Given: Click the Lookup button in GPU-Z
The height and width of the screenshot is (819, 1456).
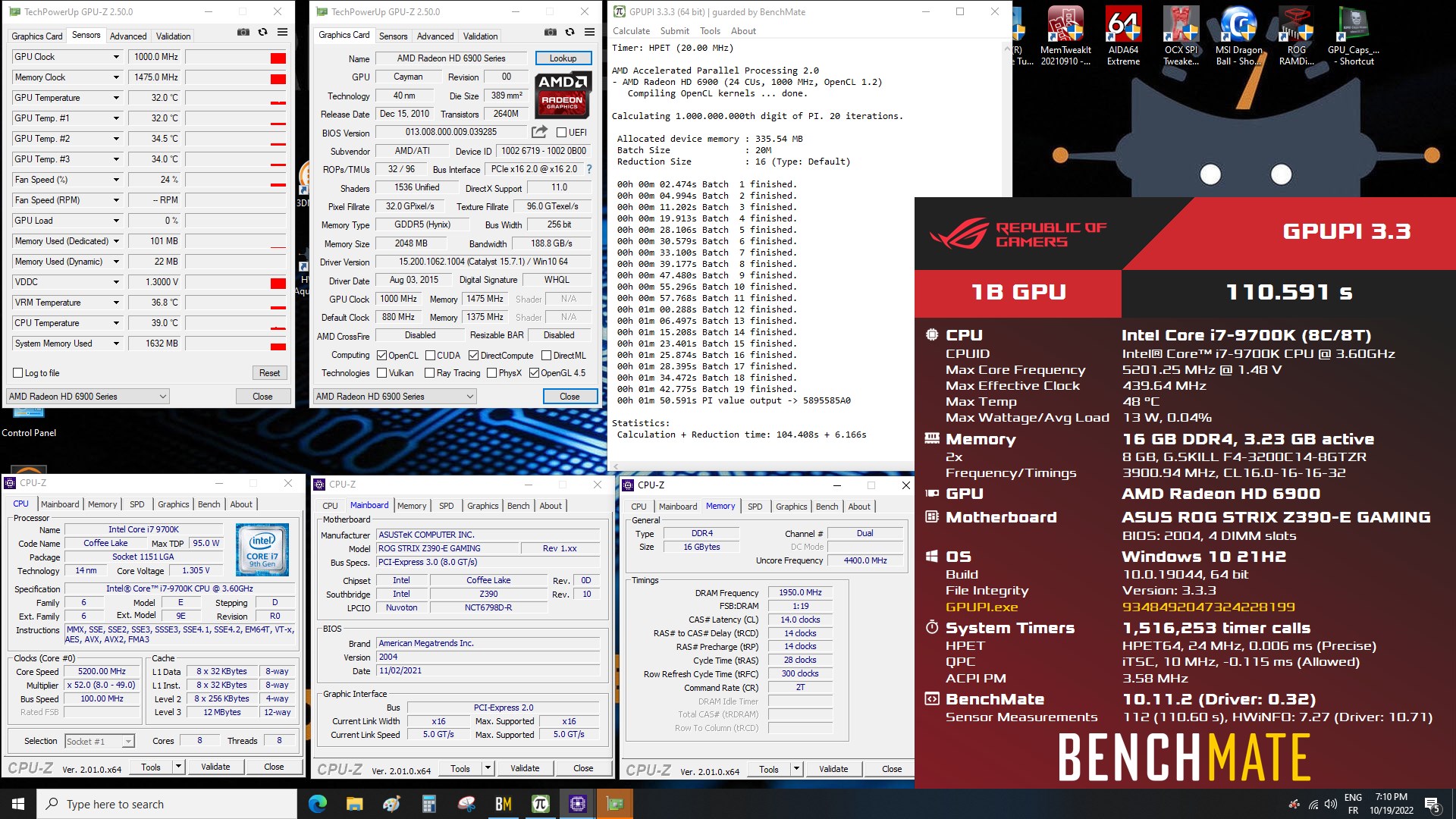Looking at the screenshot, I should pyautogui.click(x=563, y=58).
